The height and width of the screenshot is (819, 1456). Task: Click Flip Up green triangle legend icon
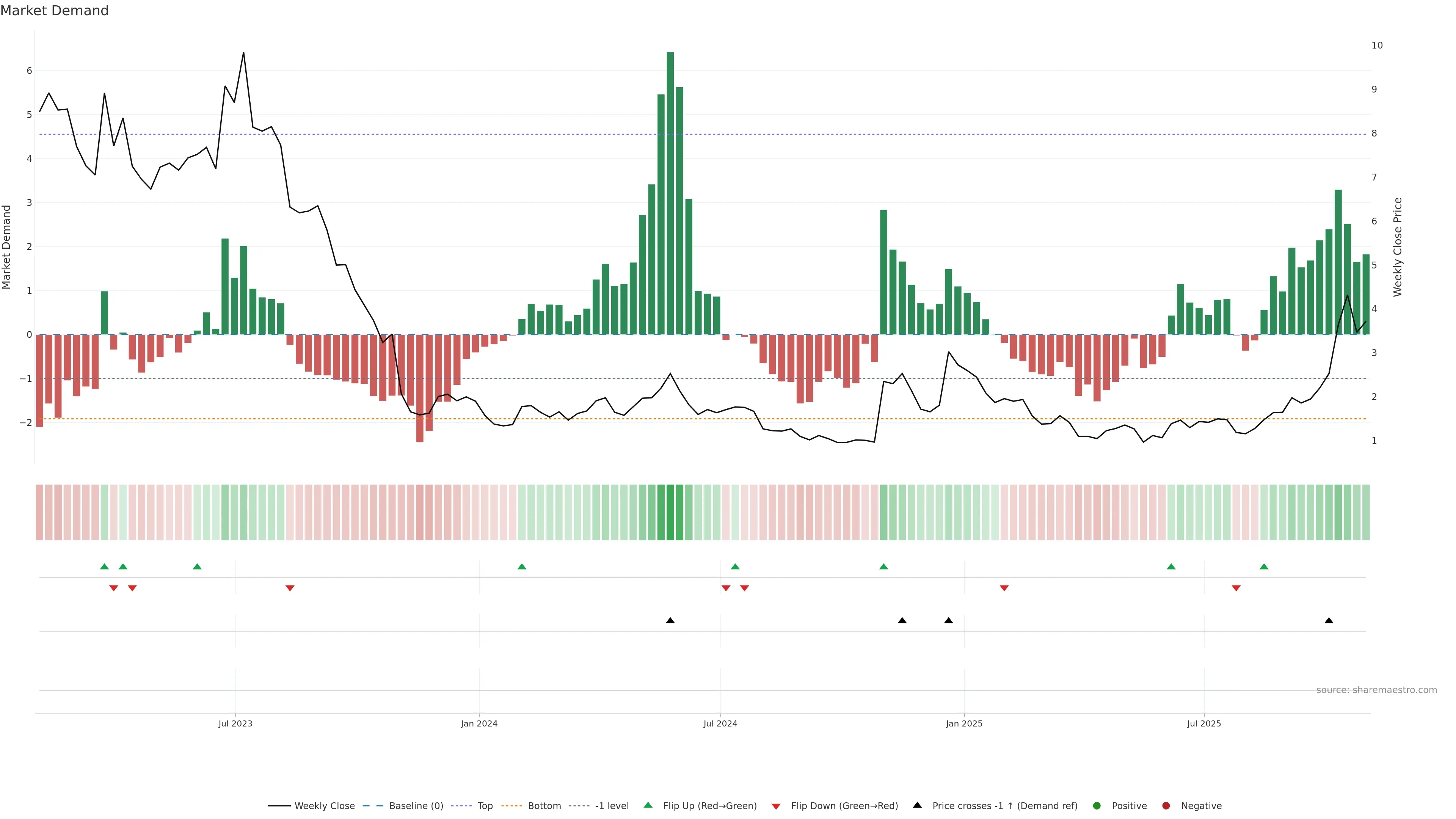[648, 805]
